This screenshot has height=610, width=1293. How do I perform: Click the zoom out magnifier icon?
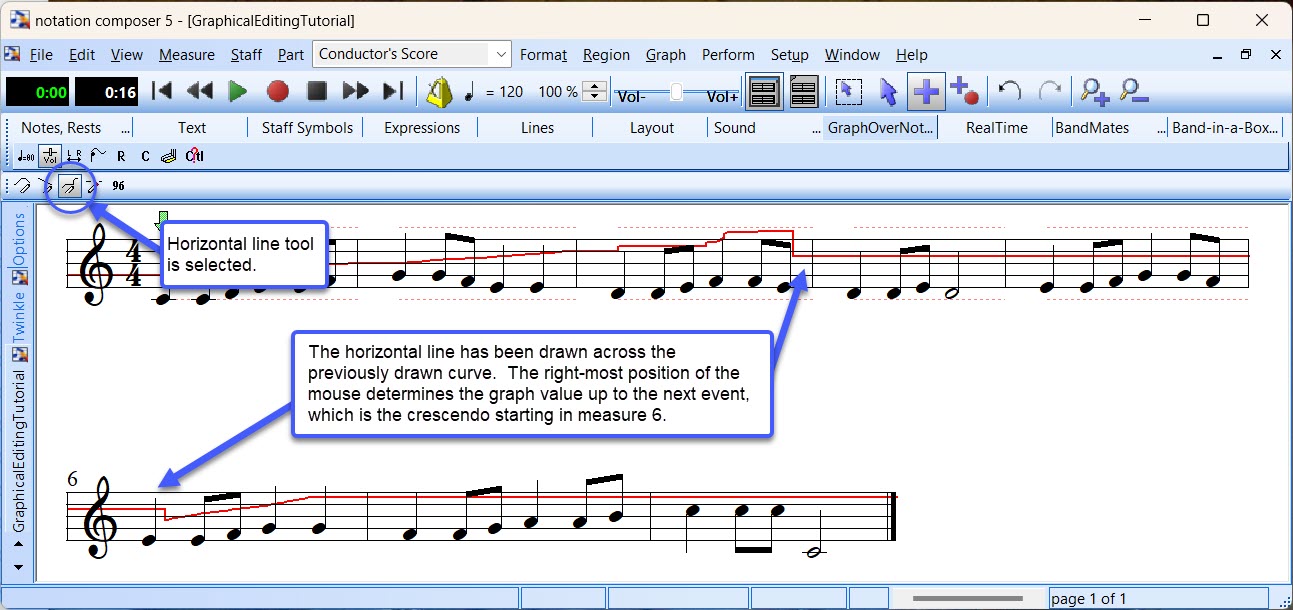(x=1134, y=92)
